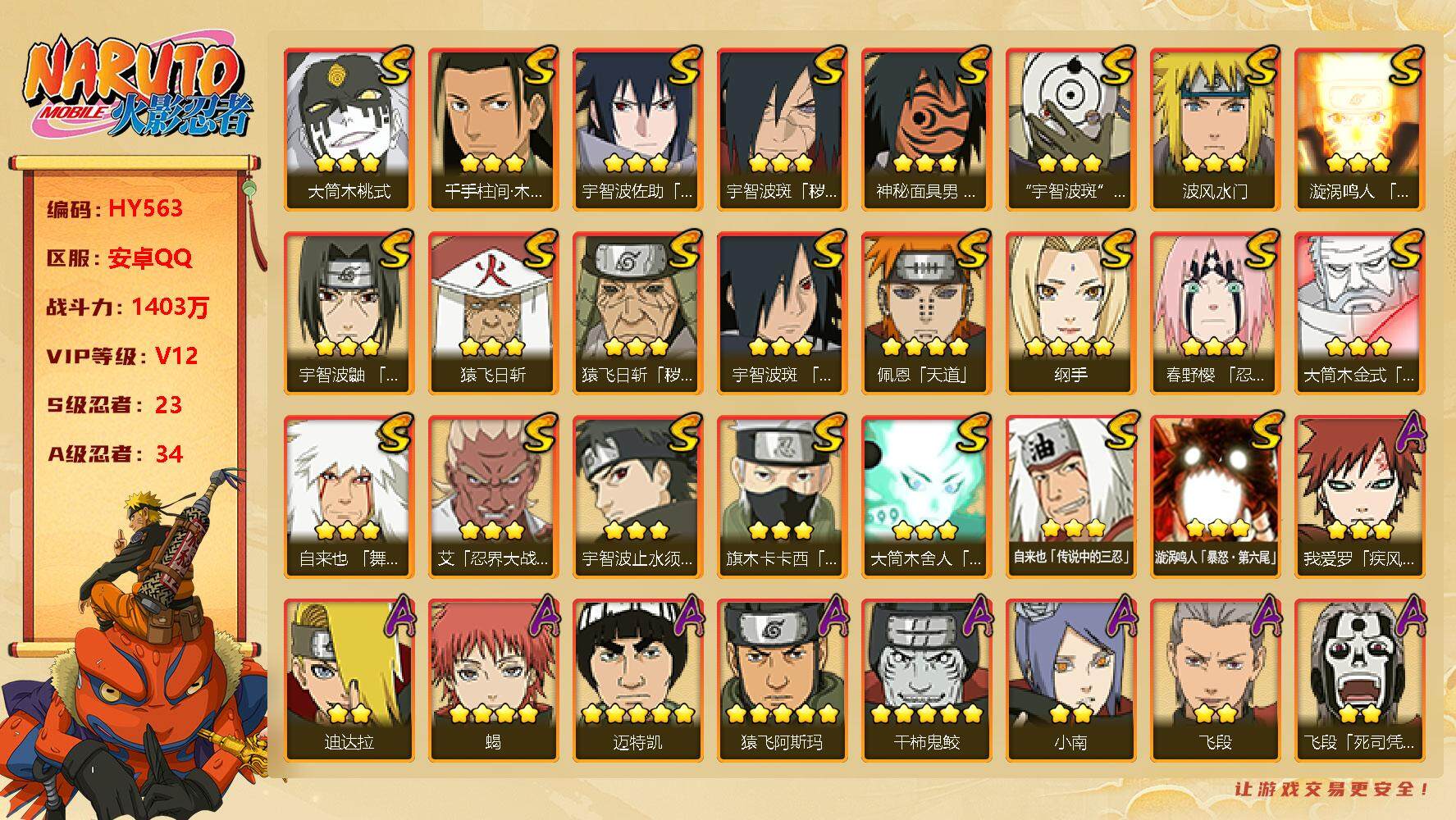Click the 迈特凯 character card
This screenshot has height=820, width=1456.
pyautogui.click(x=637, y=681)
